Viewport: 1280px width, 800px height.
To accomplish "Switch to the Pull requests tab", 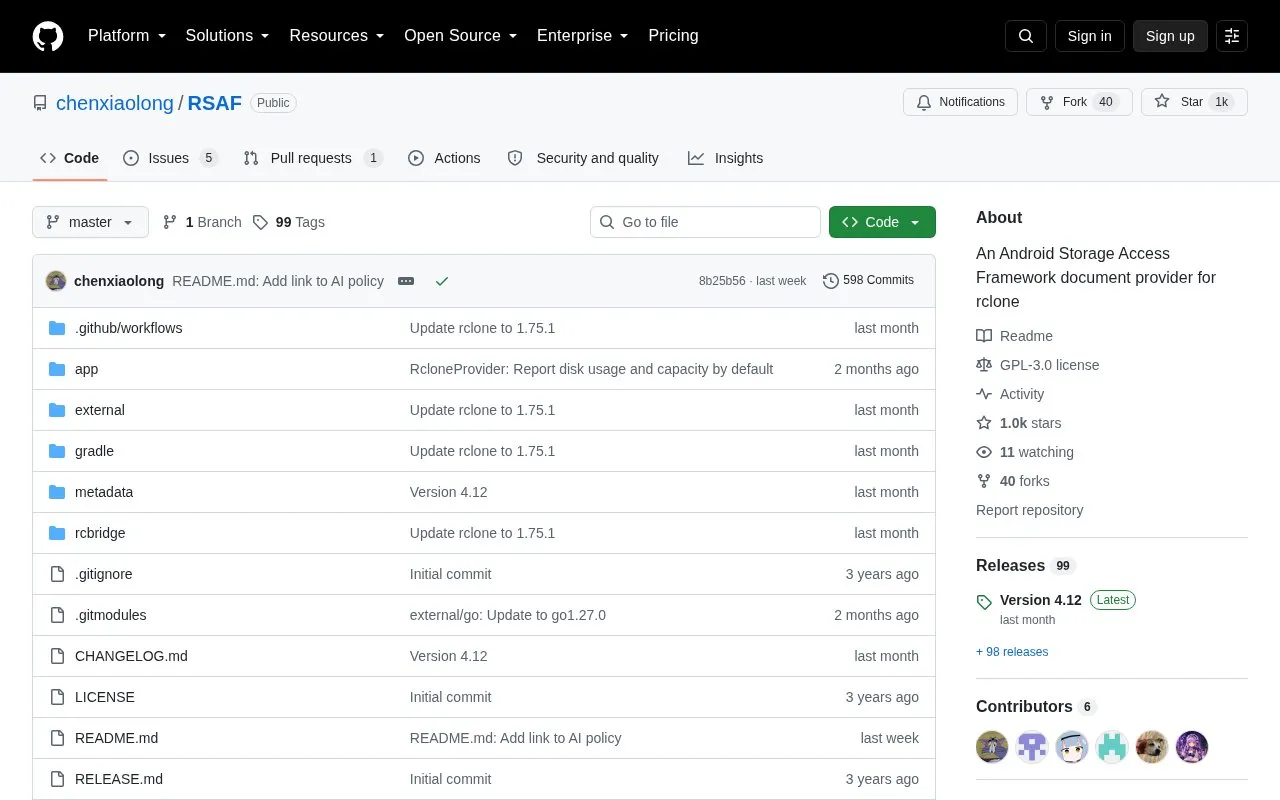I will (313, 158).
